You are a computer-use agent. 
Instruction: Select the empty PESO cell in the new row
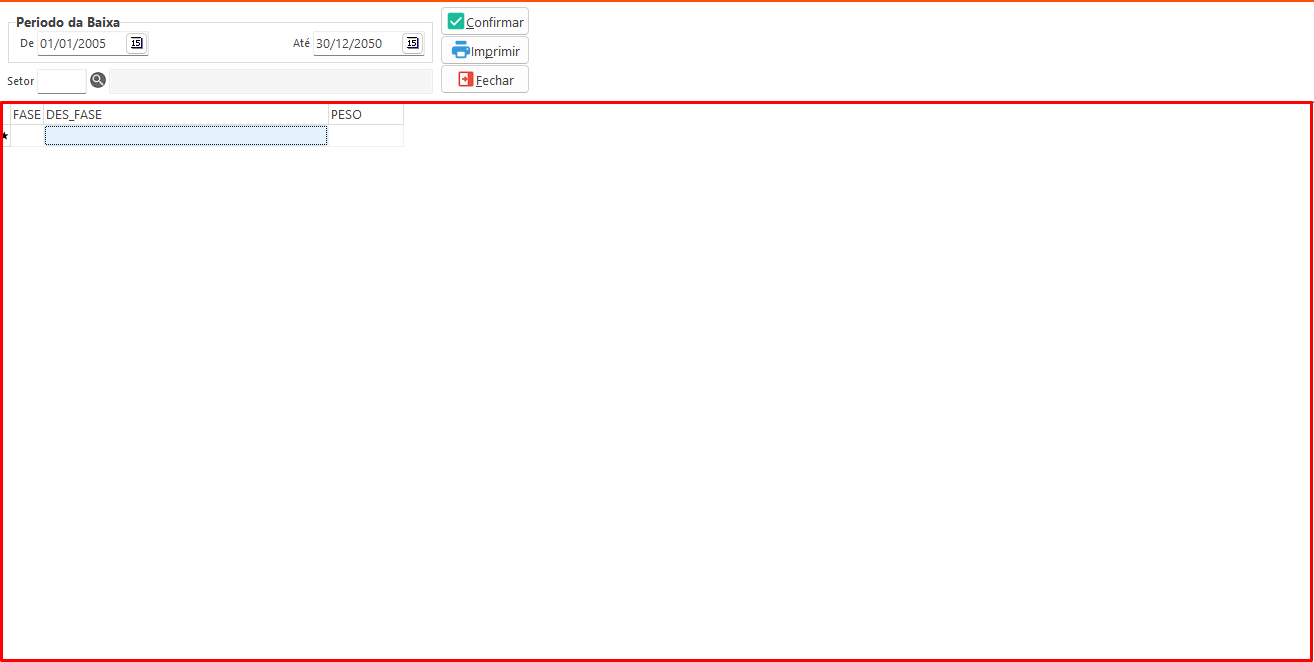(365, 136)
